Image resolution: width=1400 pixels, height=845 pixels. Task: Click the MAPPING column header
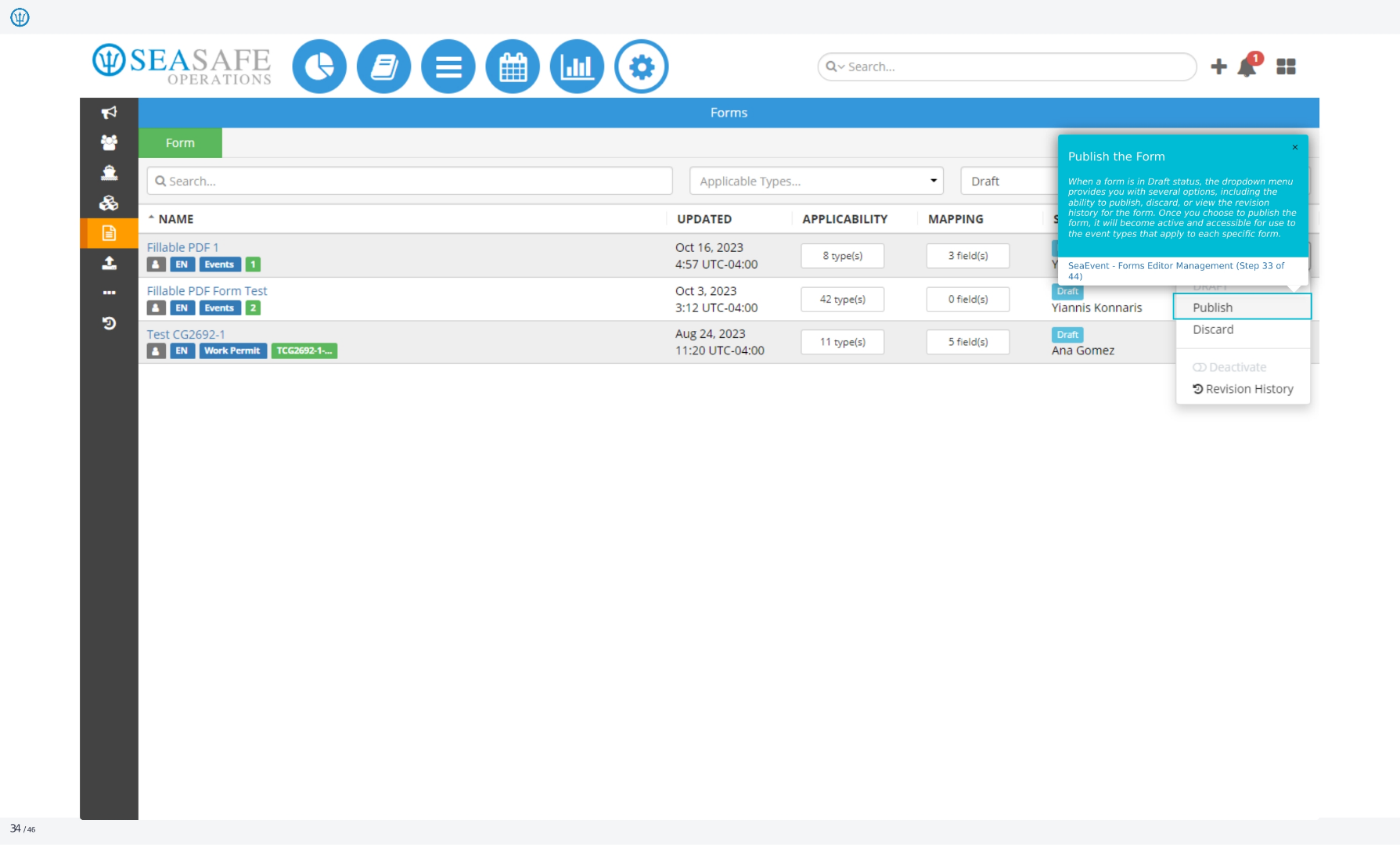tap(956, 219)
